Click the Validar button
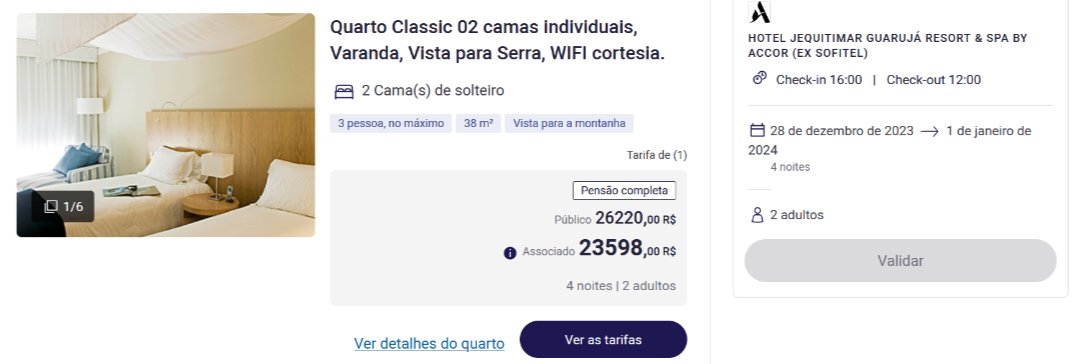This screenshot has width=1072, height=364. point(900,261)
